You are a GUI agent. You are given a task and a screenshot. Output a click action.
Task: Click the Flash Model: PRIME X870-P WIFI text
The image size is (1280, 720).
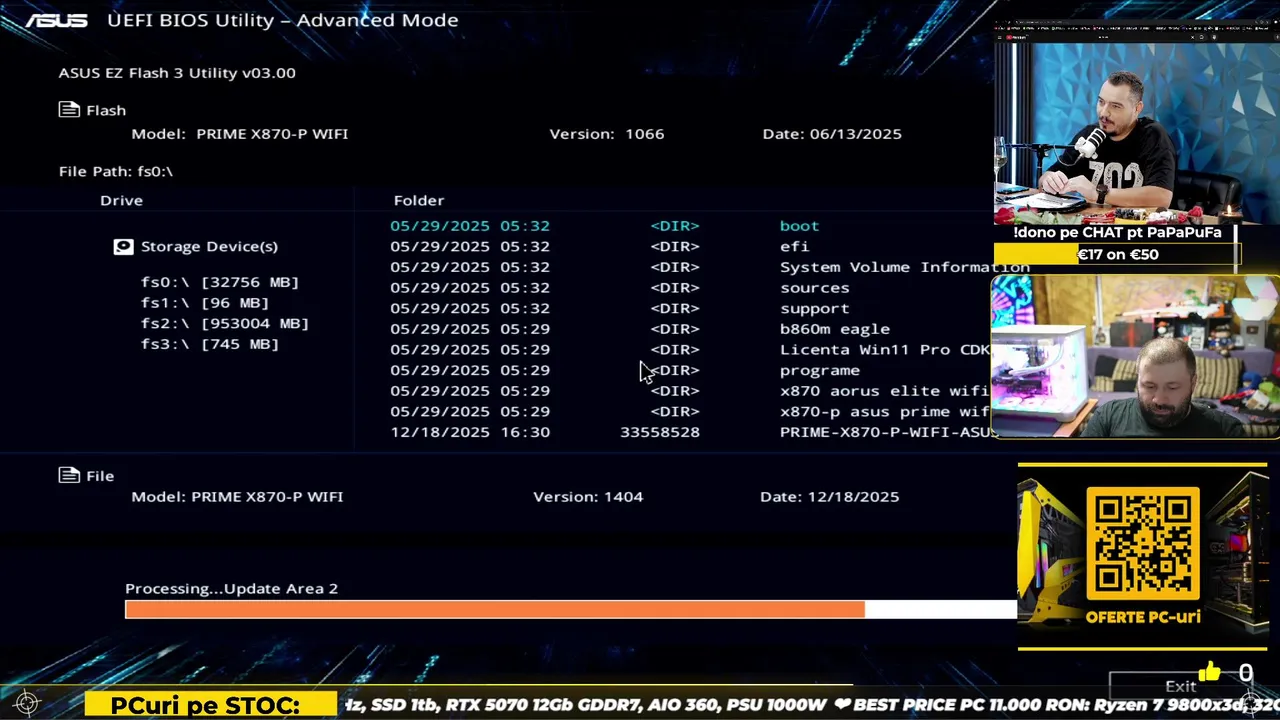(240, 133)
